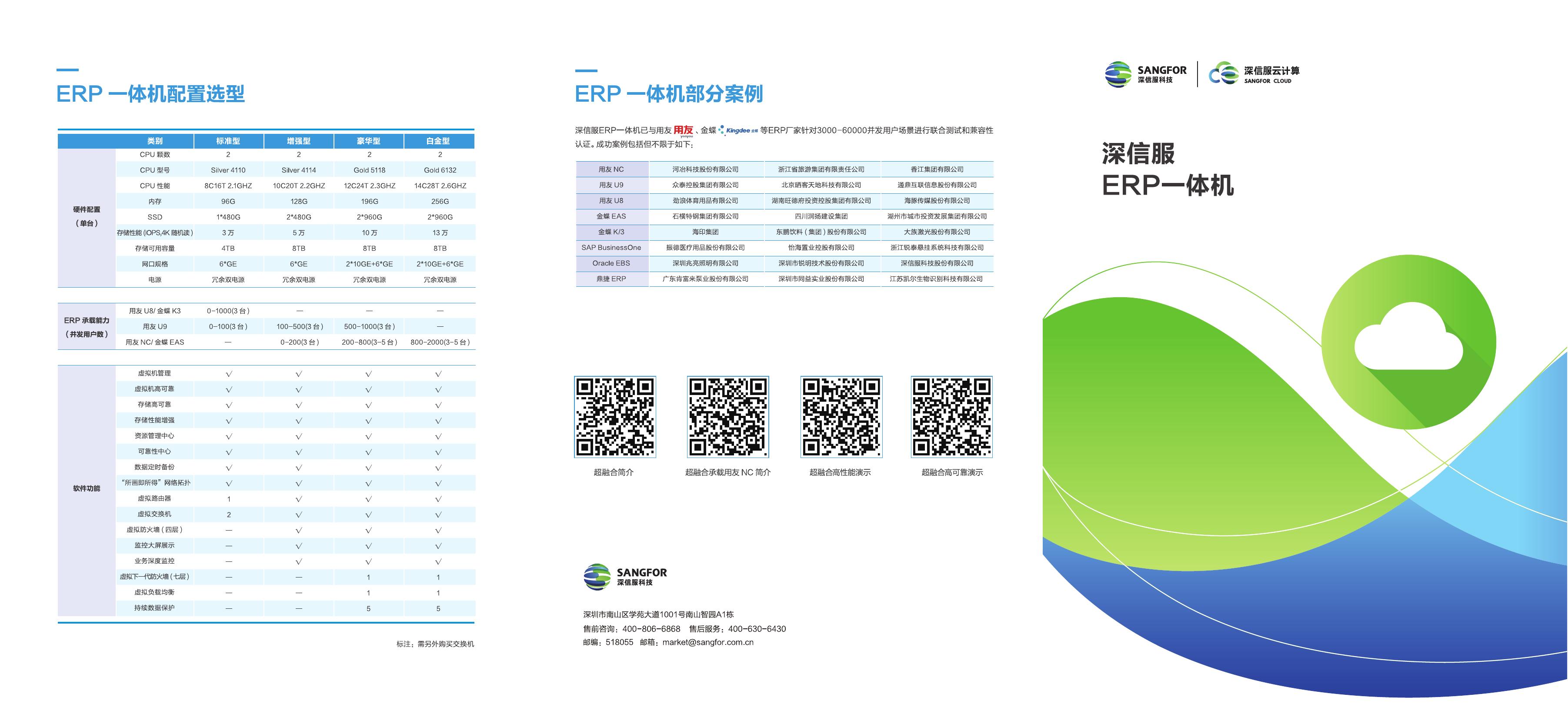Click the 256G memory value
This screenshot has width=1568, height=717.
440,202
